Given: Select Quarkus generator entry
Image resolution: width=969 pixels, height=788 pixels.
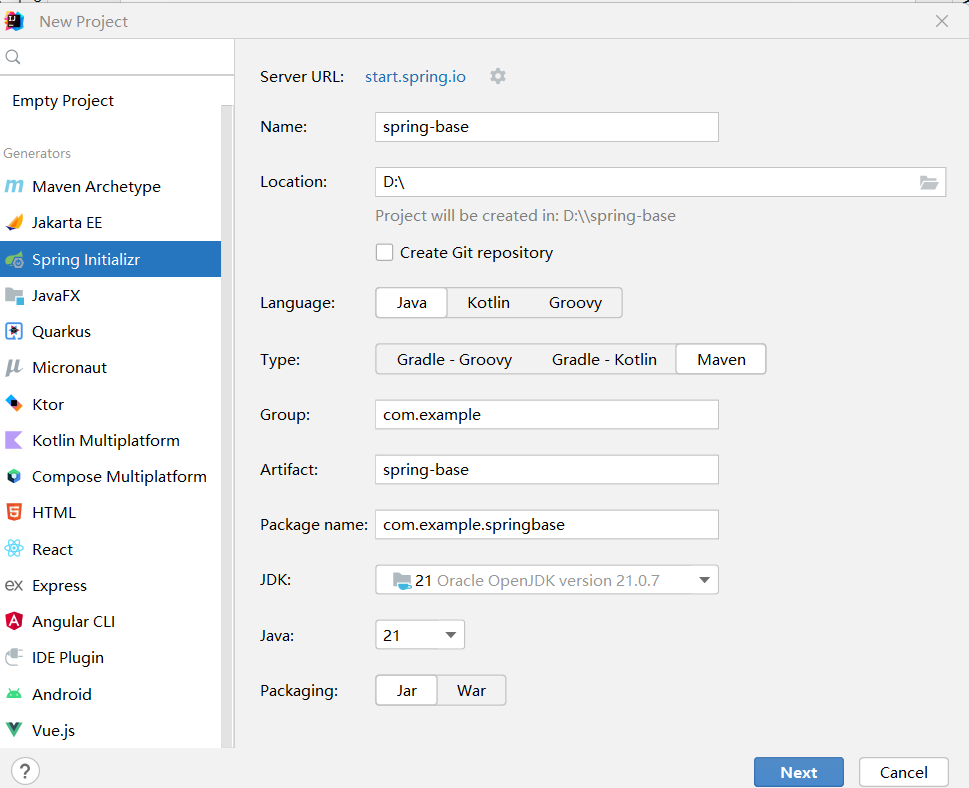Looking at the screenshot, I should pyautogui.click(x=111, y=331).
